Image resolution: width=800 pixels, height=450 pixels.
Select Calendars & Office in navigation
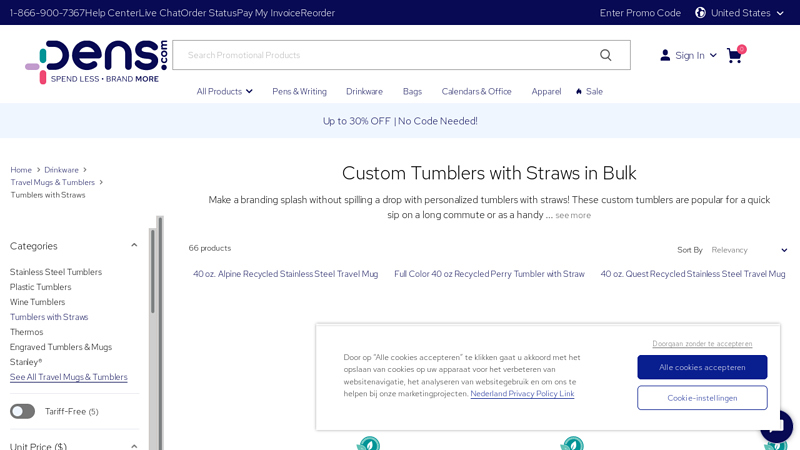[x=476, y=91]
